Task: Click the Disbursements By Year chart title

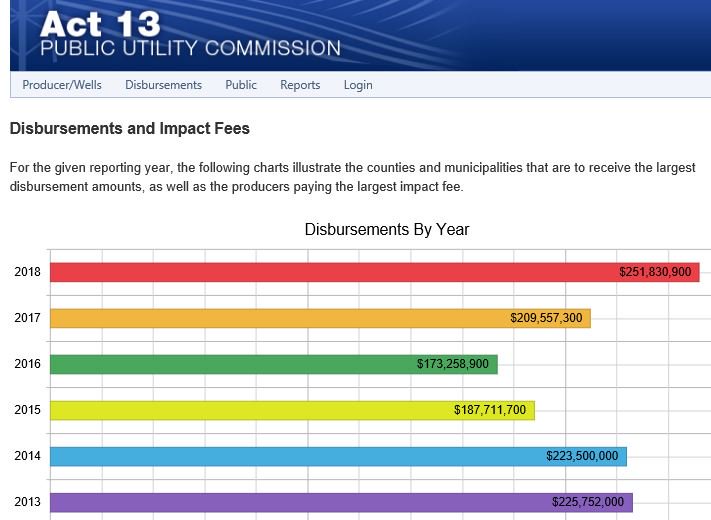Action: point(386,230)
